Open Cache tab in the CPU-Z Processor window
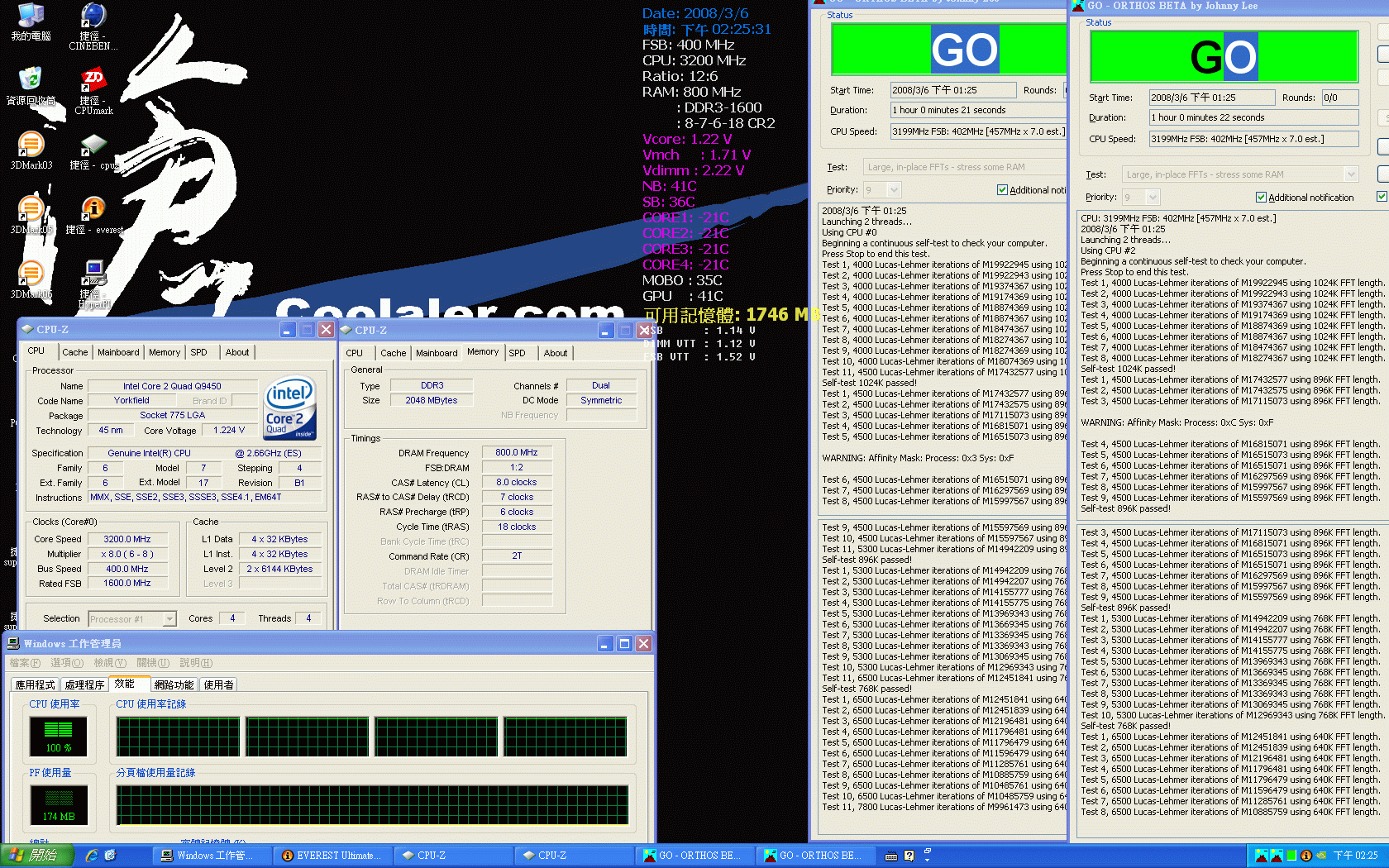This screenshot has height=868, width=1389. pos(74,352)
